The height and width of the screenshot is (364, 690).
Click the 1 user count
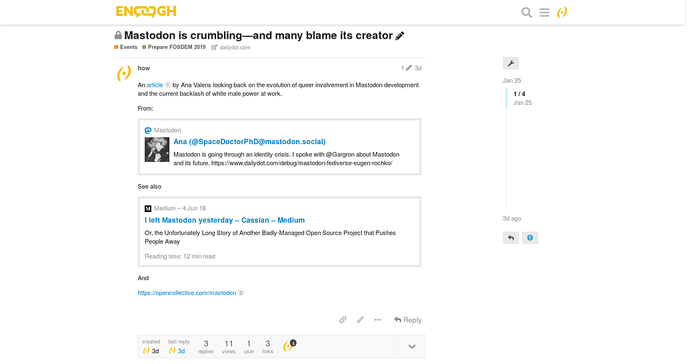click(x=249, y=346)
